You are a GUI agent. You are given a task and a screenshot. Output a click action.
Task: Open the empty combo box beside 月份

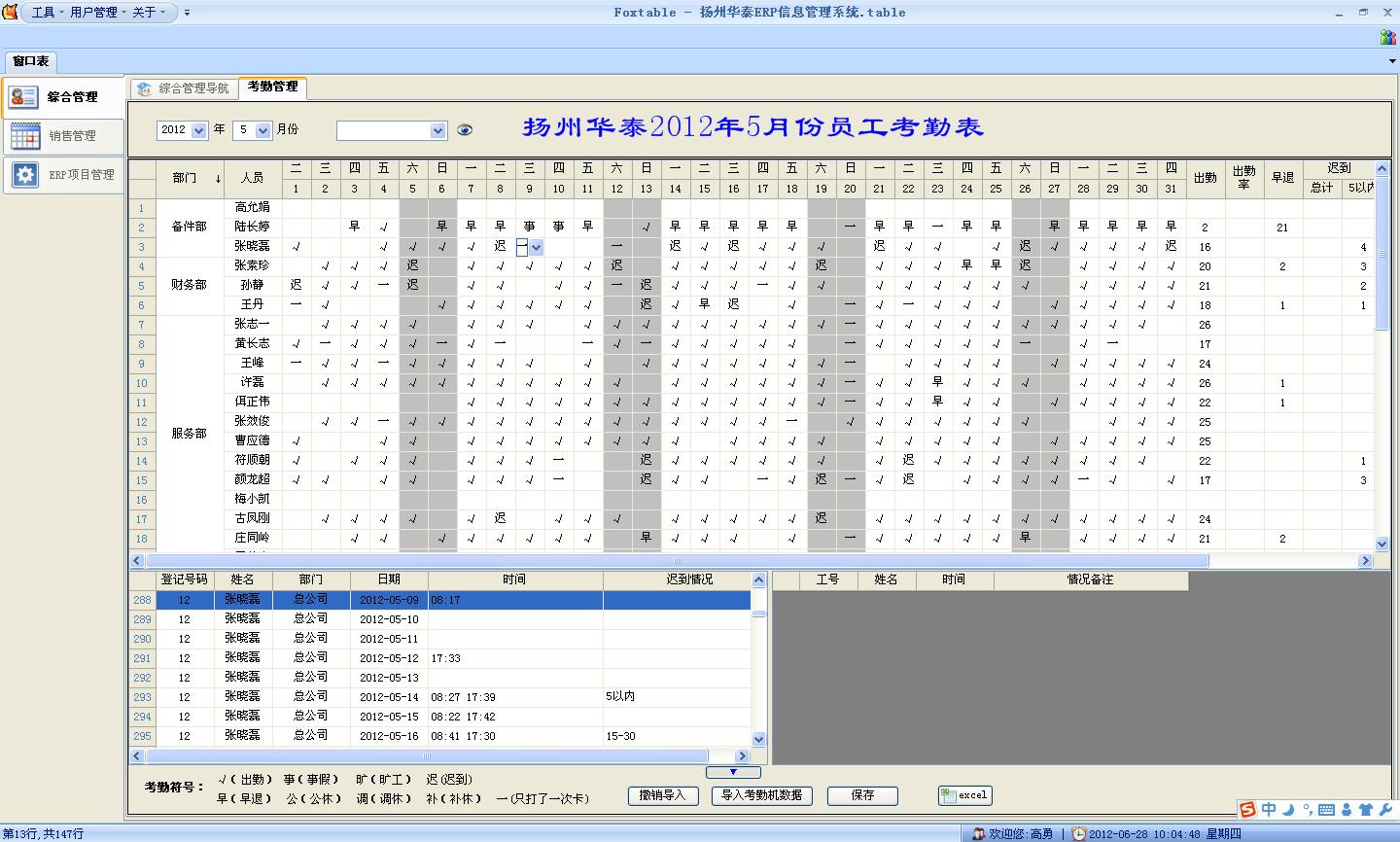click(x=392, y=130)
